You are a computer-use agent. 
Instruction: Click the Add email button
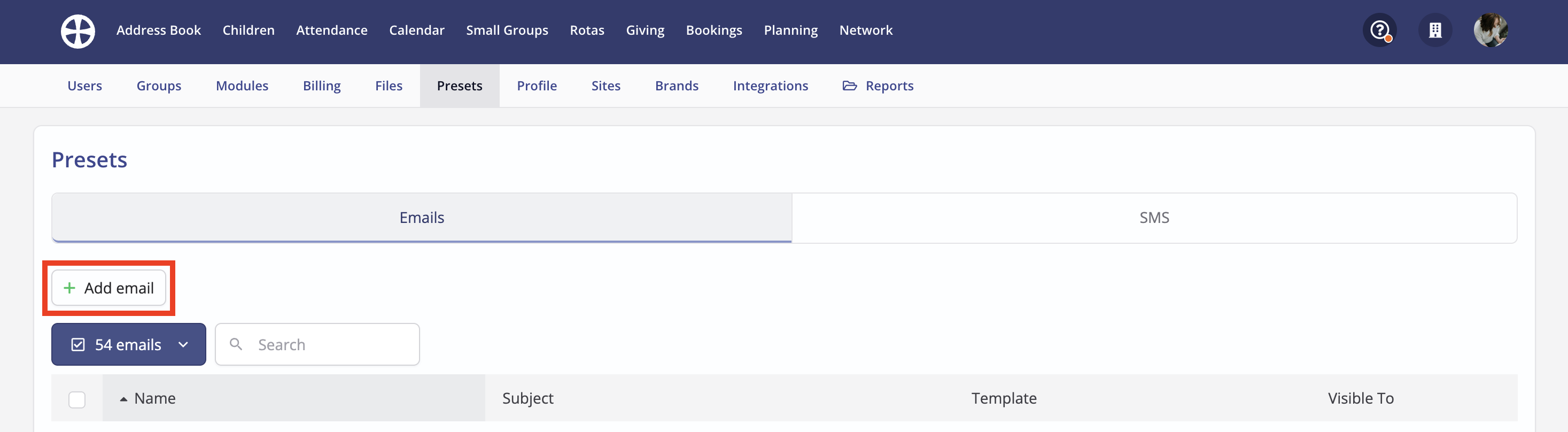(109, 288)
